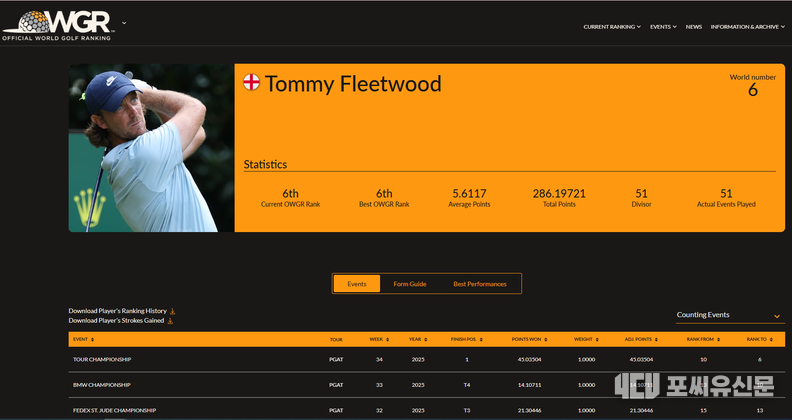Screen dimensions: 792x420
Task: Sort the table by Finish Pos. column
Action: coord(467,339)
